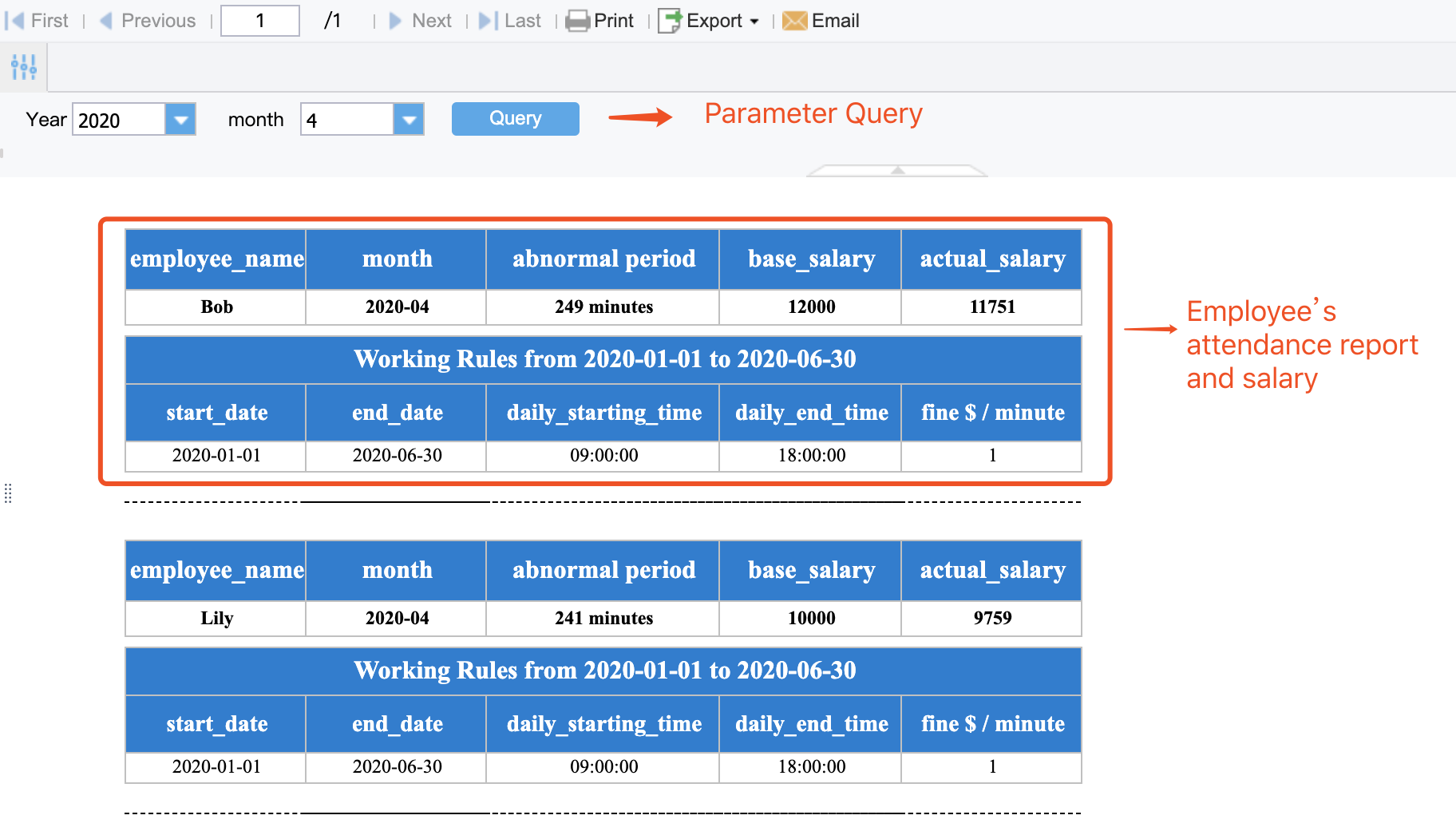Click Bob's fine per minute value 1

click(x=992, y=455)
